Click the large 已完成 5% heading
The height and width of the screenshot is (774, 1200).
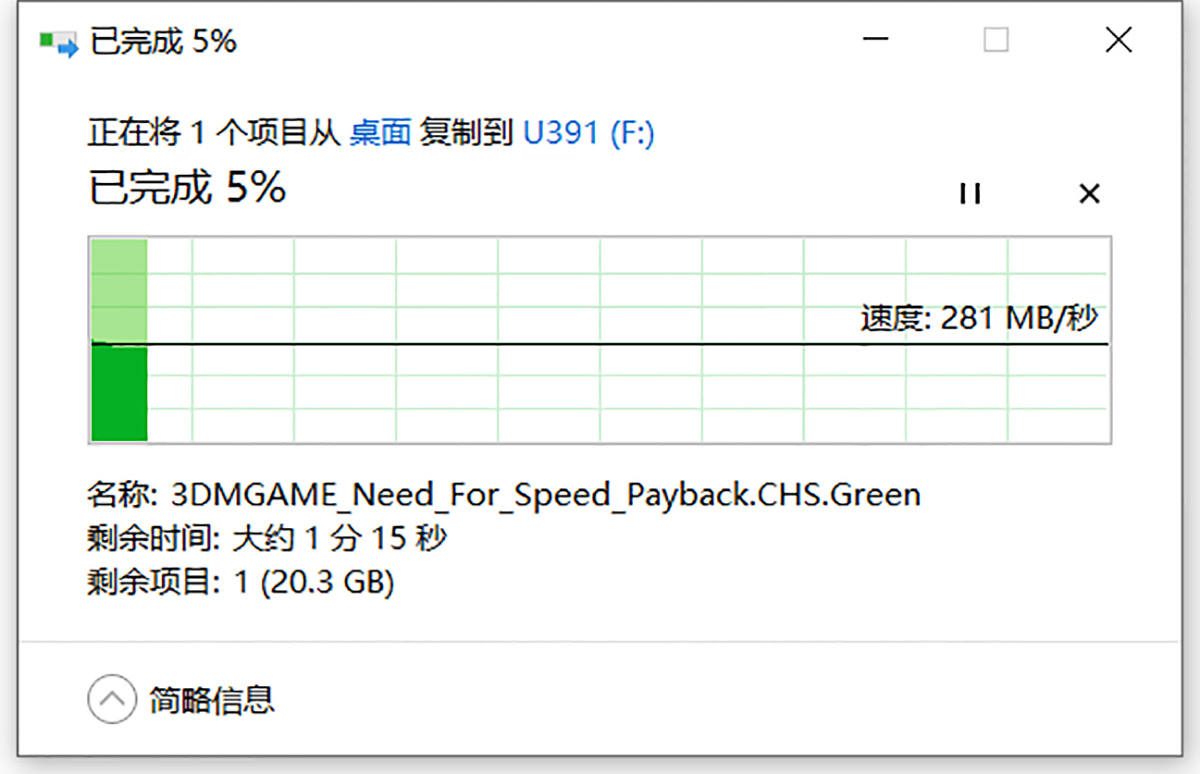click(188, 188)
